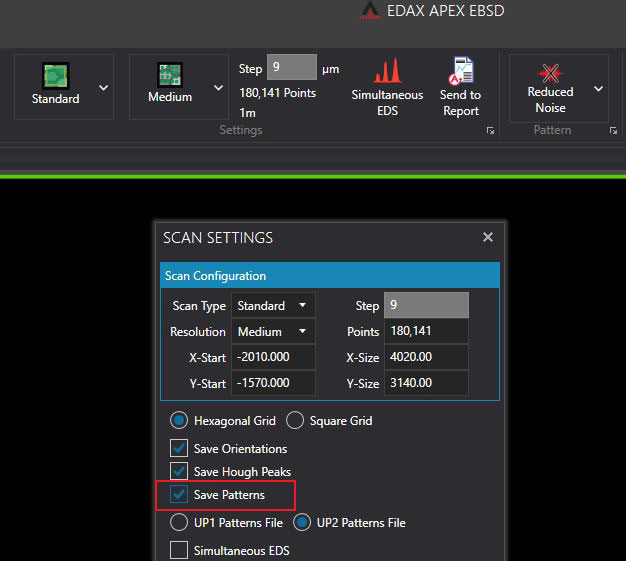Open the Resolution dropdown in dialog
The image size is (626, 561).
tap(273, 332)
